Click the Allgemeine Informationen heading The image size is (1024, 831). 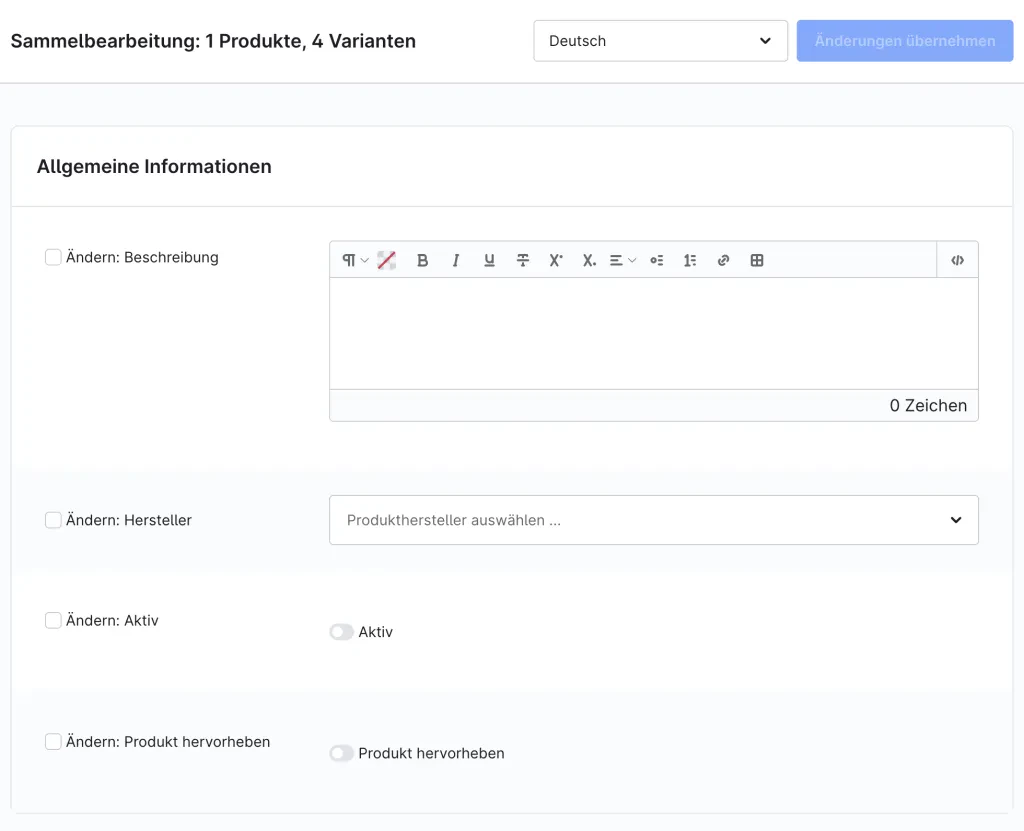(x=154, y=167)
